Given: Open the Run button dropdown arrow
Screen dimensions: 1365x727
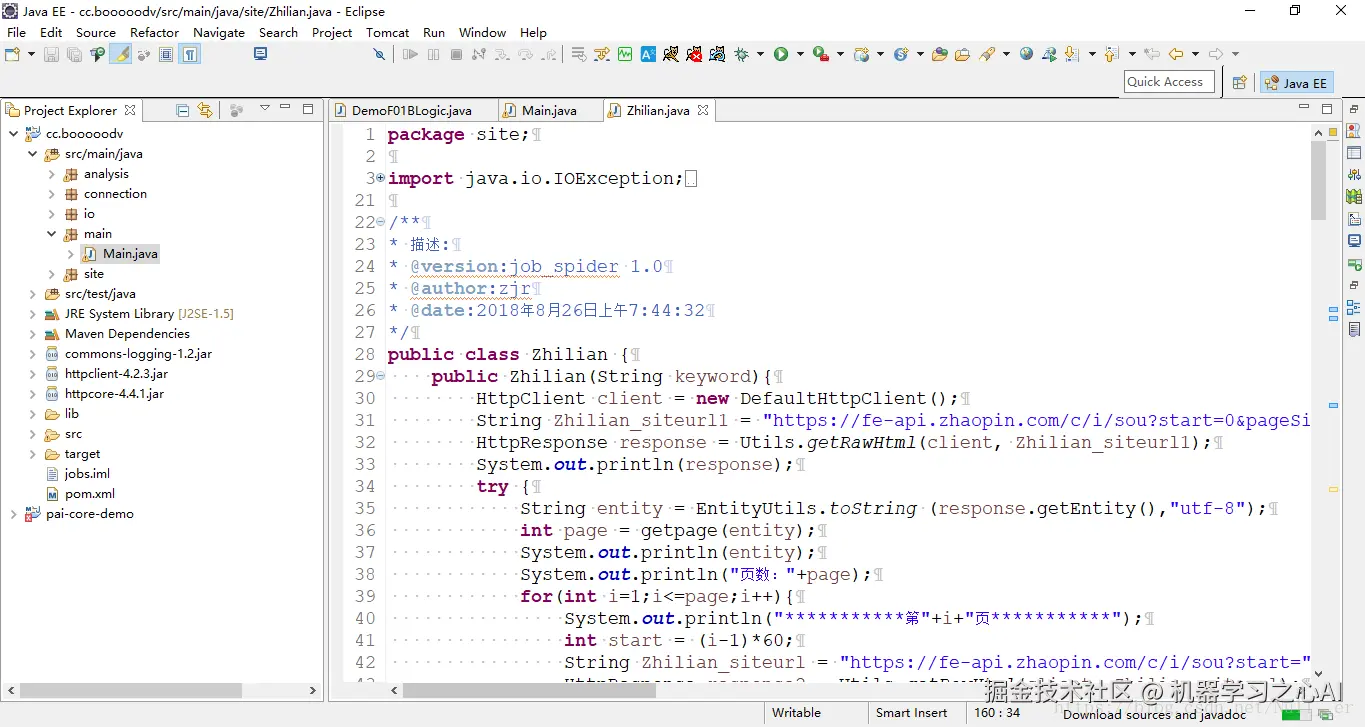Looking at the screenshot, I should pyautogui.click(x=800, y=54).
